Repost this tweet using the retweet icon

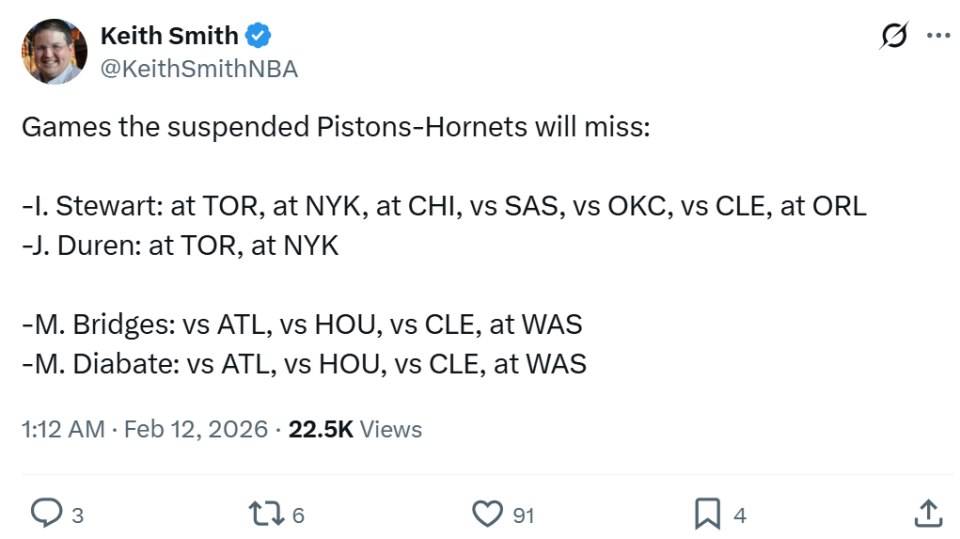click(x=266, y=514)
